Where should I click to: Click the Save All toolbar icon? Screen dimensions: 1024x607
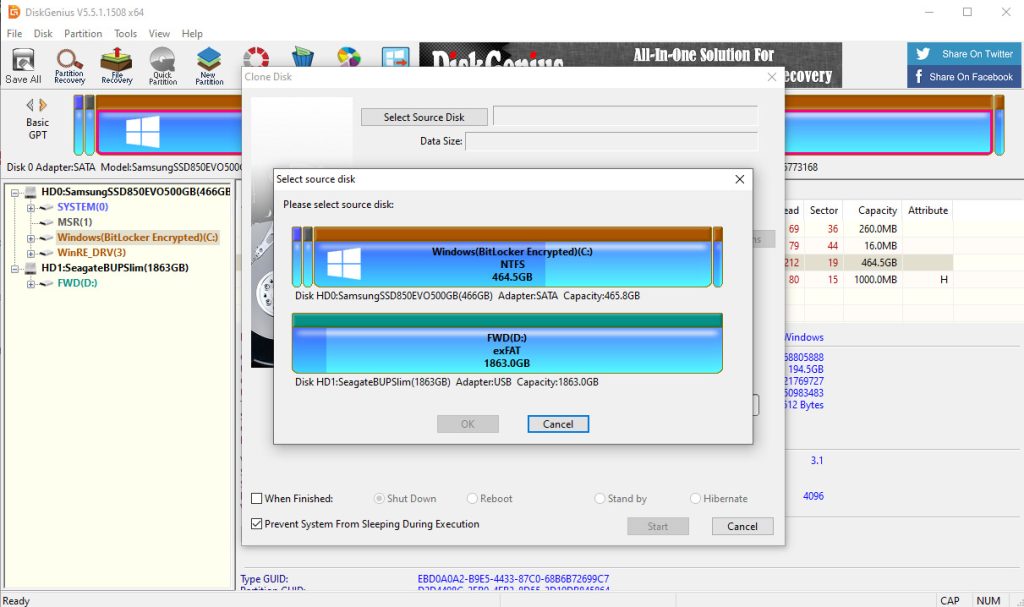tap(24, 66)
